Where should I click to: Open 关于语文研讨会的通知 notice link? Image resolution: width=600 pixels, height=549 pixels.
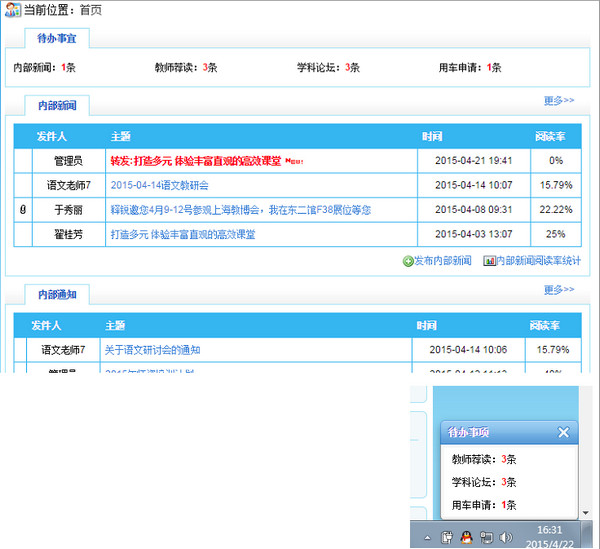click(x=152, y=350)
